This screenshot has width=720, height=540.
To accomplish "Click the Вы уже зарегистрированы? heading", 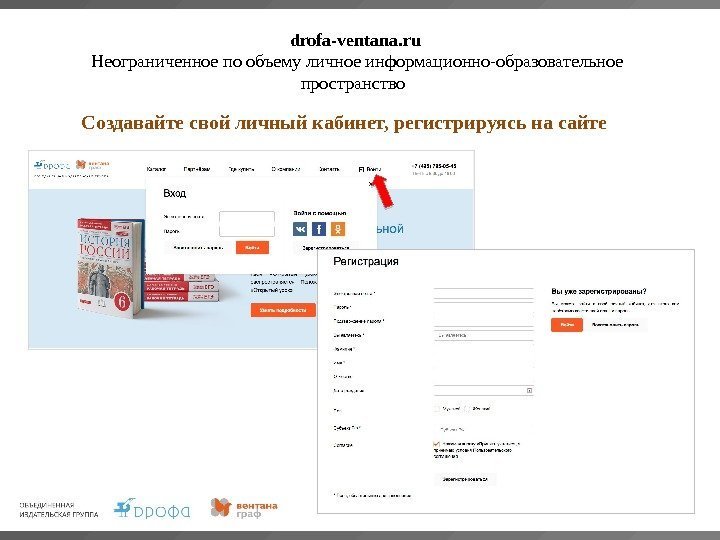I will pos(599,292).
